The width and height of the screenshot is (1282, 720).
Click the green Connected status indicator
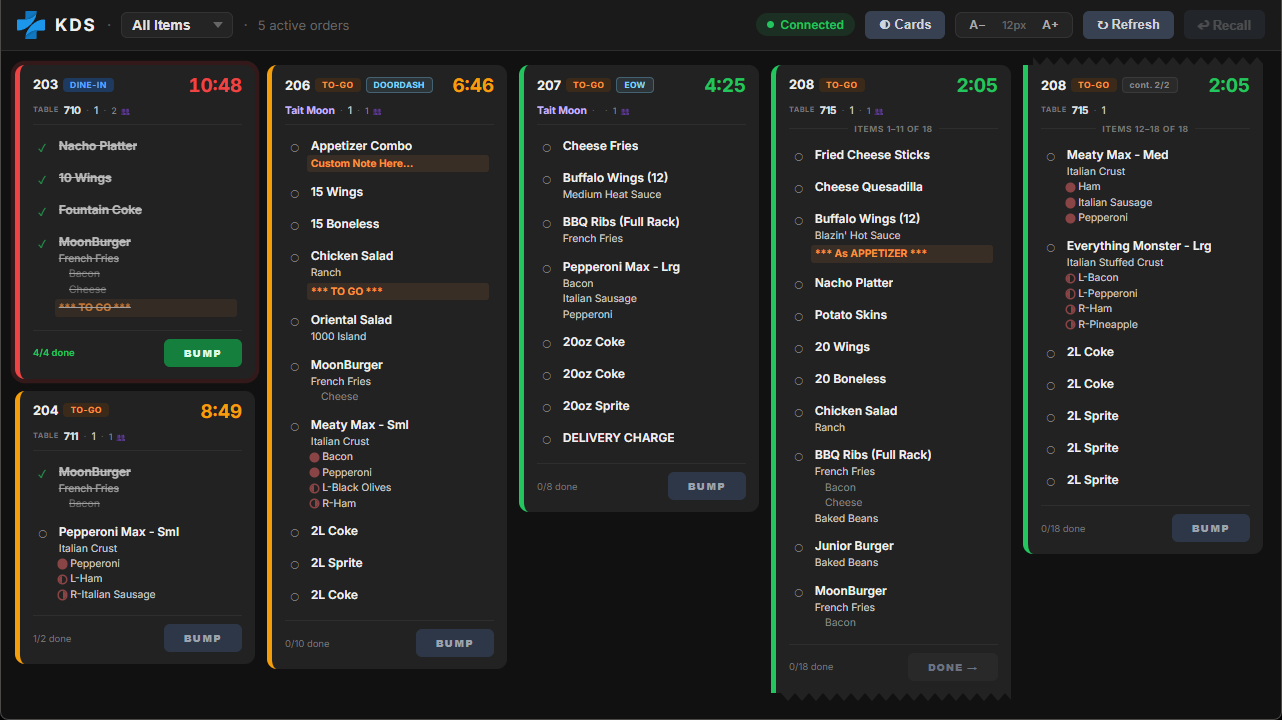click(x=805, y=25)
